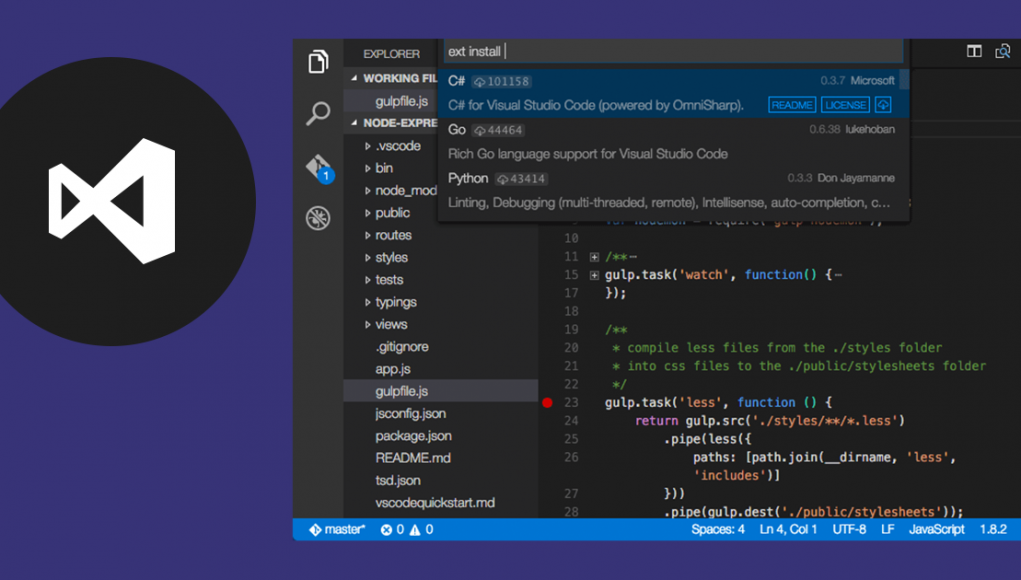Collapse the WORKING FILES section
This screenshot has width=1021, height=580.
pyautogui.click(x=354, y=78)
